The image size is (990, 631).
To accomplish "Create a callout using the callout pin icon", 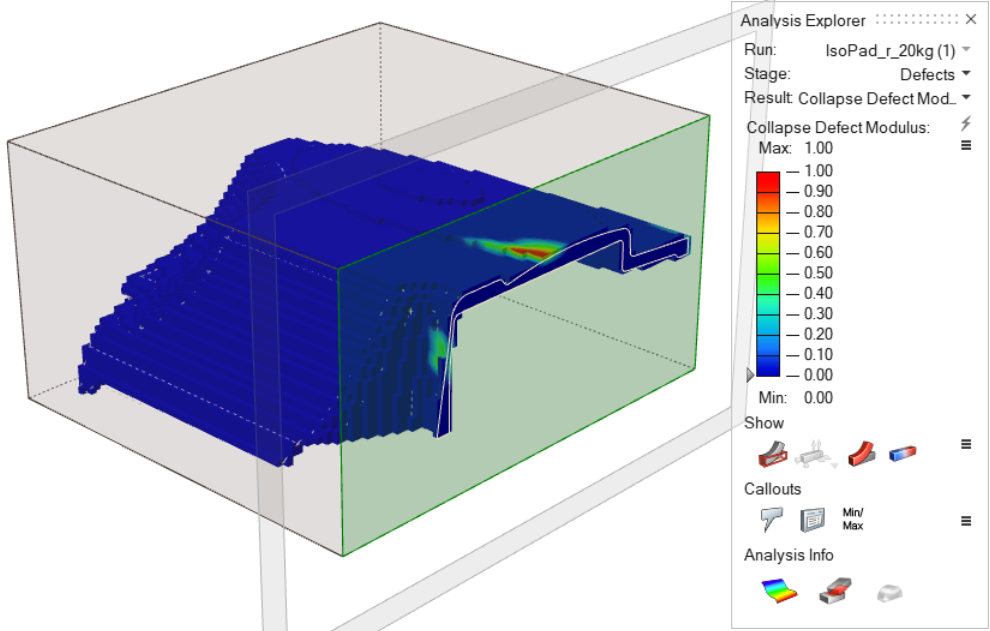I will pyautogui.click(x=772, y=519).
